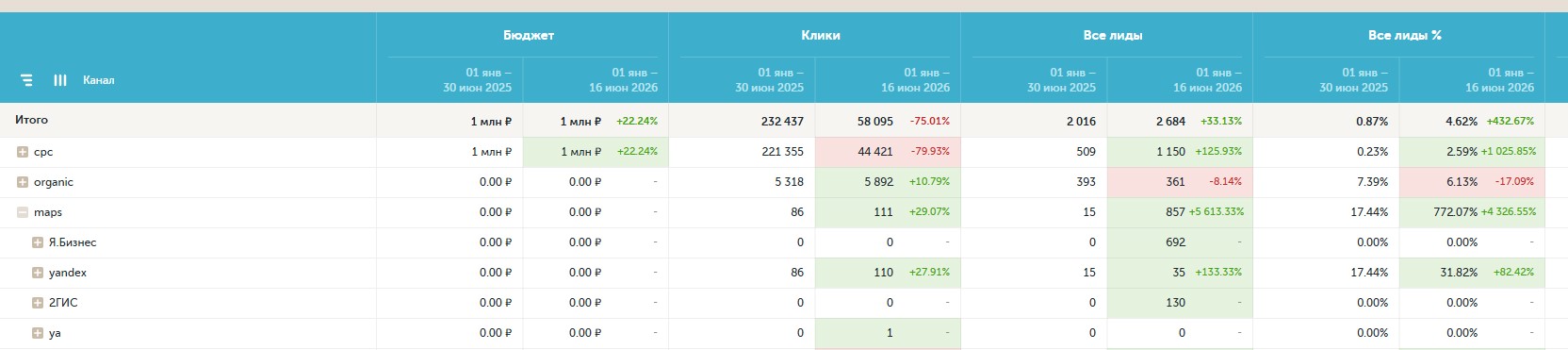1568x350 pixels.
Task: Click 2ГИС leads value 130
Action: 1175,303
